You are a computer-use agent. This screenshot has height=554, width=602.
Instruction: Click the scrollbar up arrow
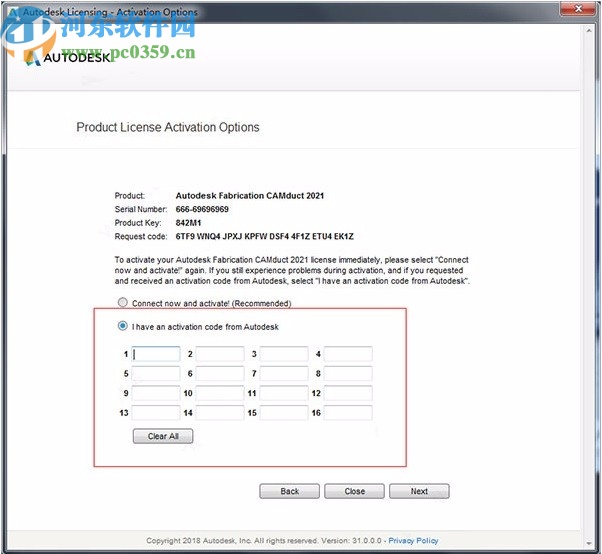(589, 30)
